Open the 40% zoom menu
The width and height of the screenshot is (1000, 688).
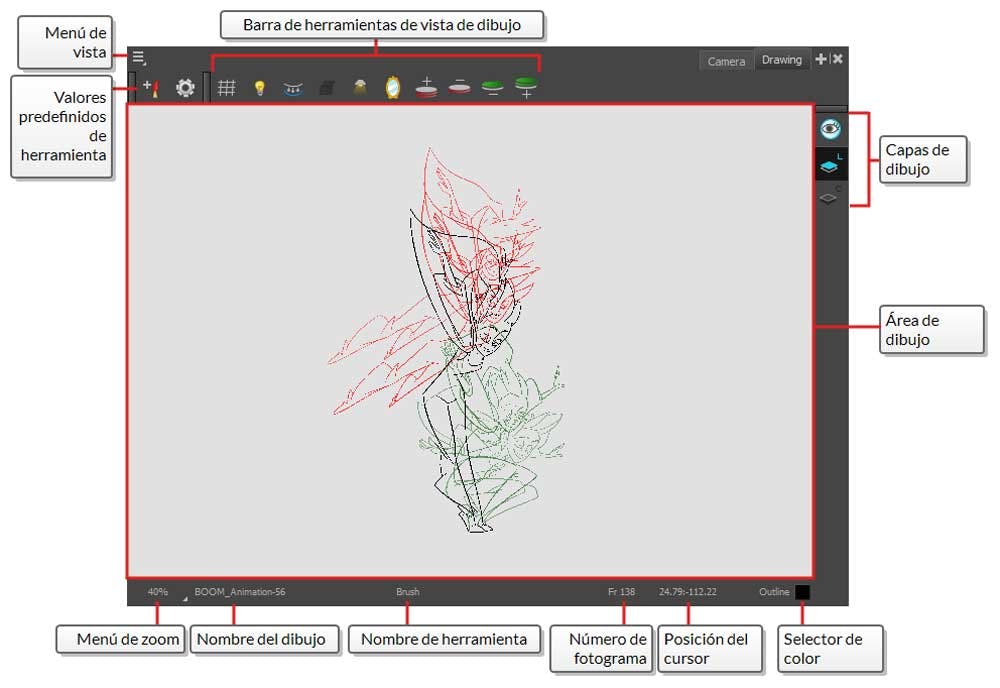pos(158,592)
